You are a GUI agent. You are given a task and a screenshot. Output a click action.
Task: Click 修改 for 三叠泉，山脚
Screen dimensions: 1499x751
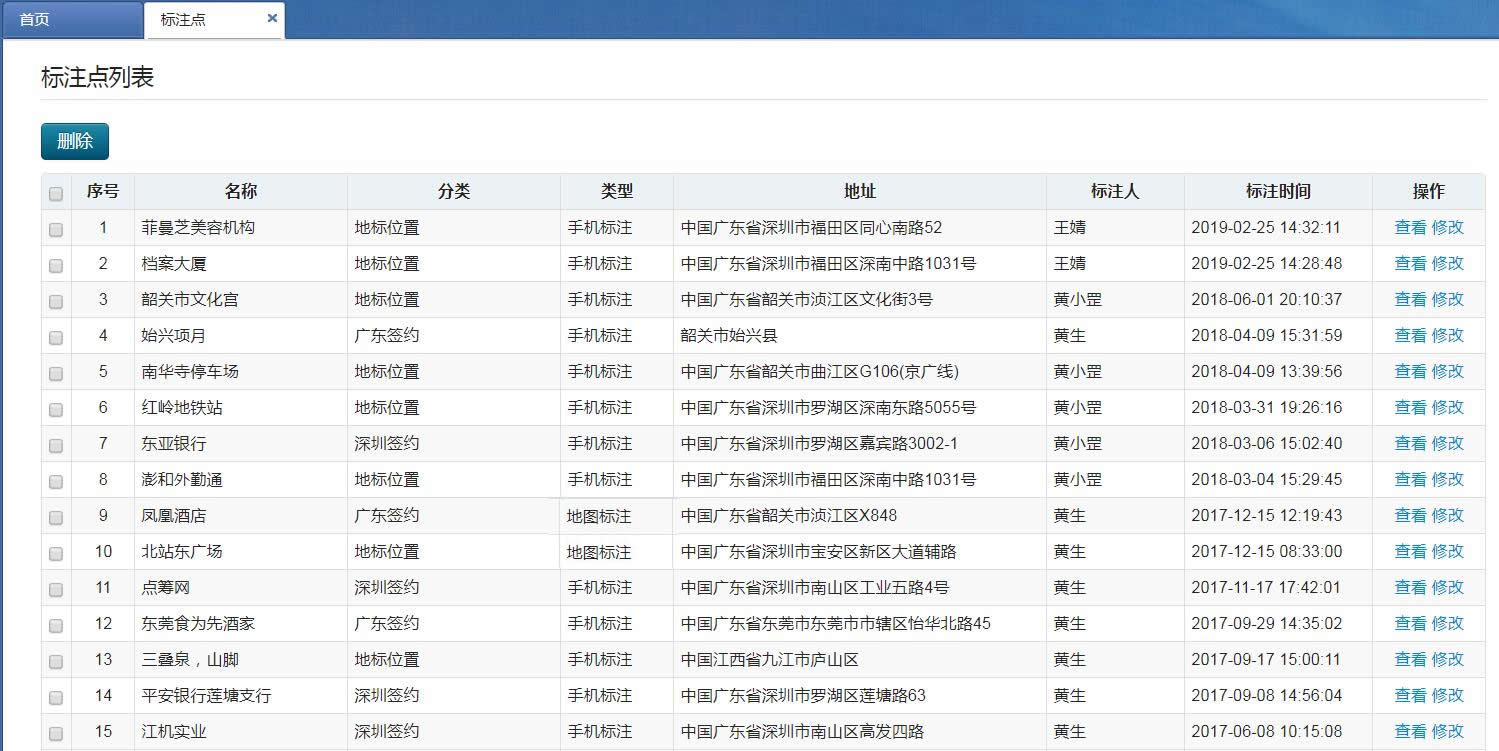[x=1447, y=659]
